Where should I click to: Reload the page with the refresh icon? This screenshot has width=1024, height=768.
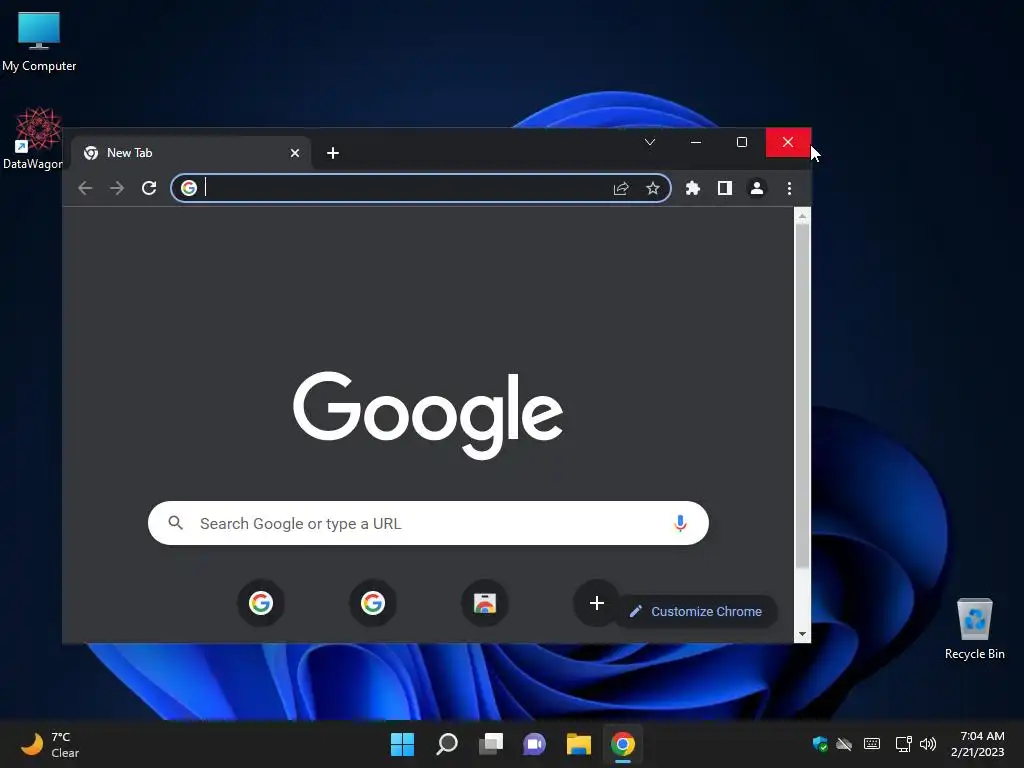tap(149, 189)
